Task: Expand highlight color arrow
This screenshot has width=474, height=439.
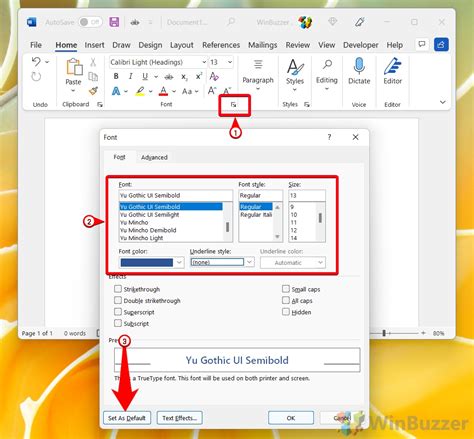Action: 151,91
